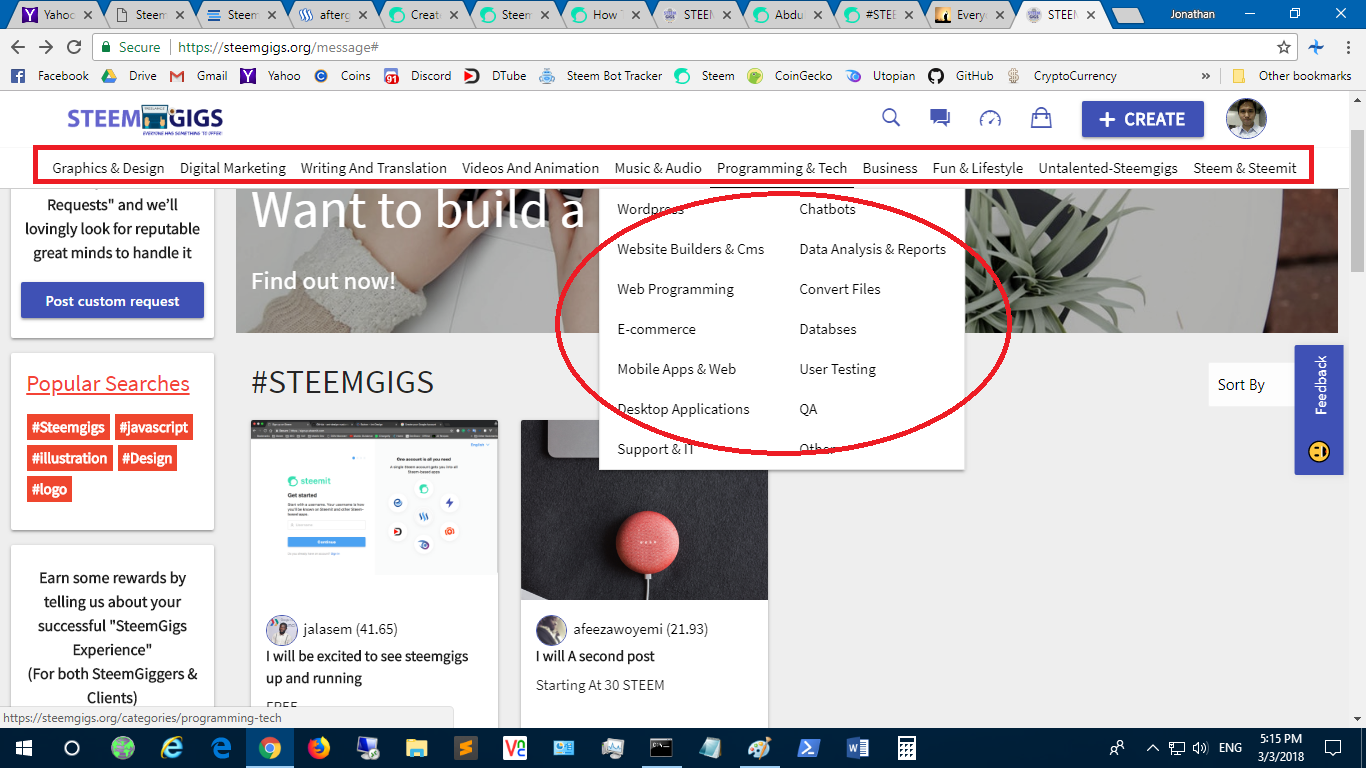The width and height of the screenshot is (1366, 768).
Task: Open the Other bookmarks folder
Action: click(1291, 76)
